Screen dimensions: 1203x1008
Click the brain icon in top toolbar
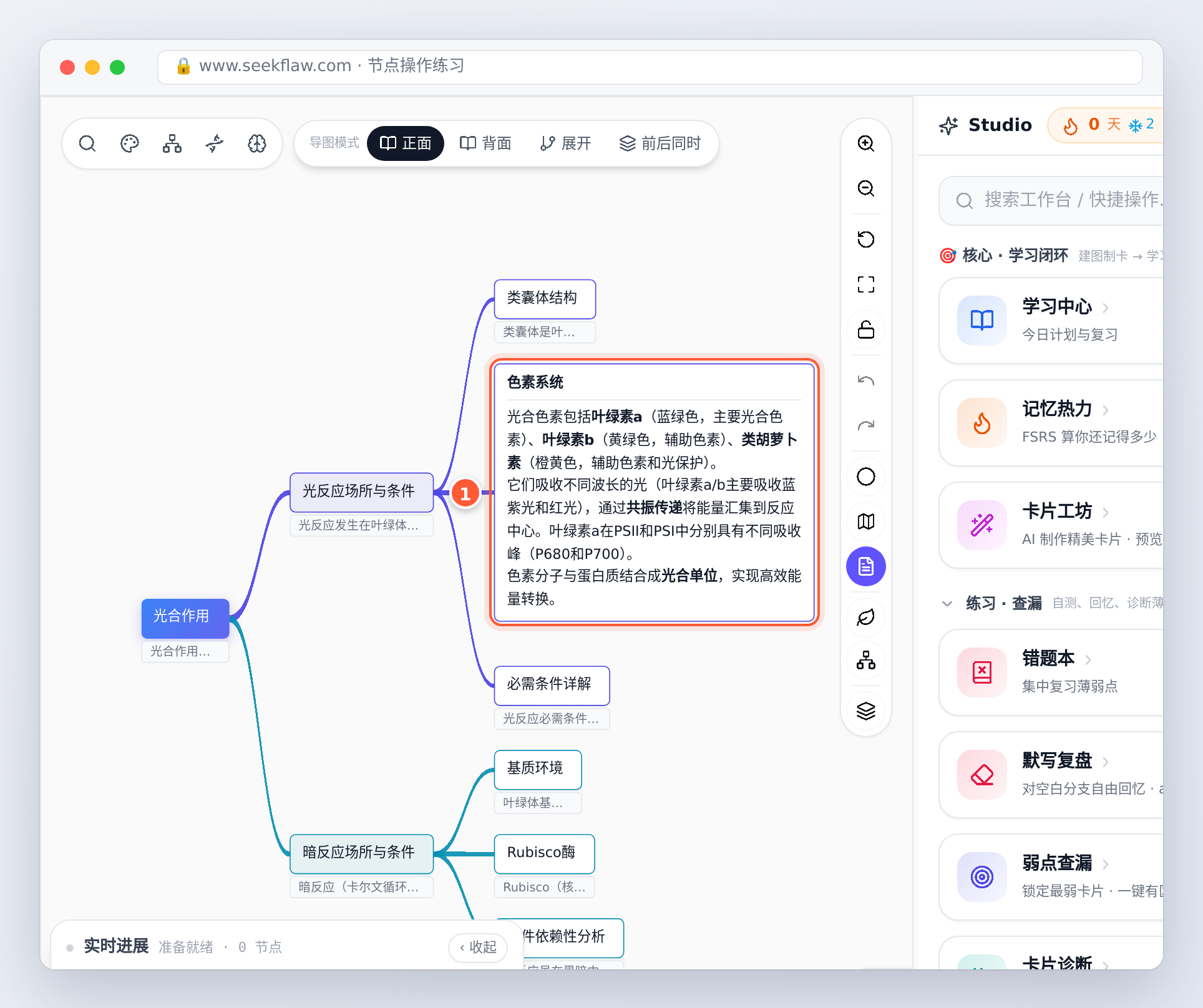point(257,143)
